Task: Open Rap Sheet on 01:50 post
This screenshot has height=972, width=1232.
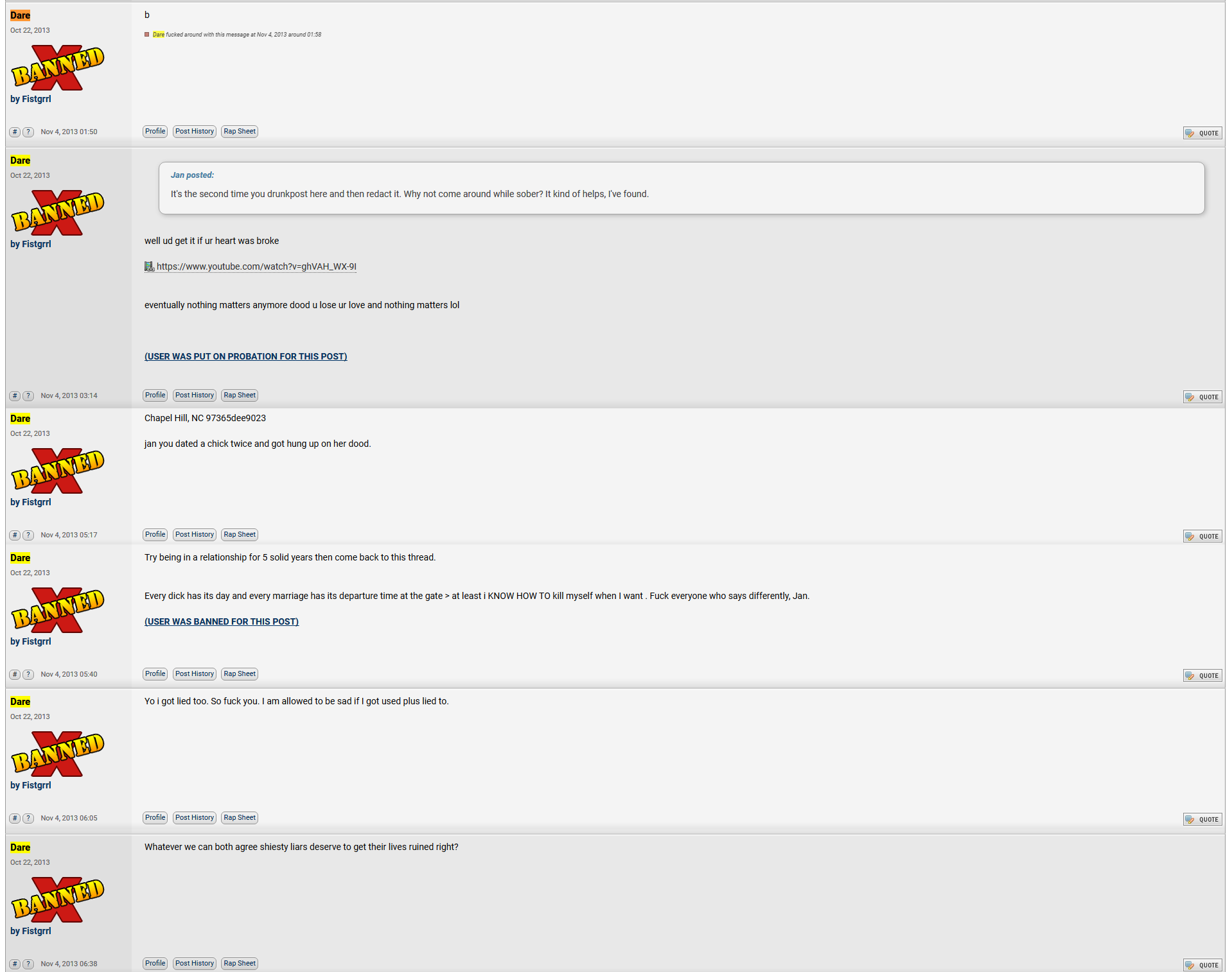Action: pyautogui.click(x=240, y=132)
